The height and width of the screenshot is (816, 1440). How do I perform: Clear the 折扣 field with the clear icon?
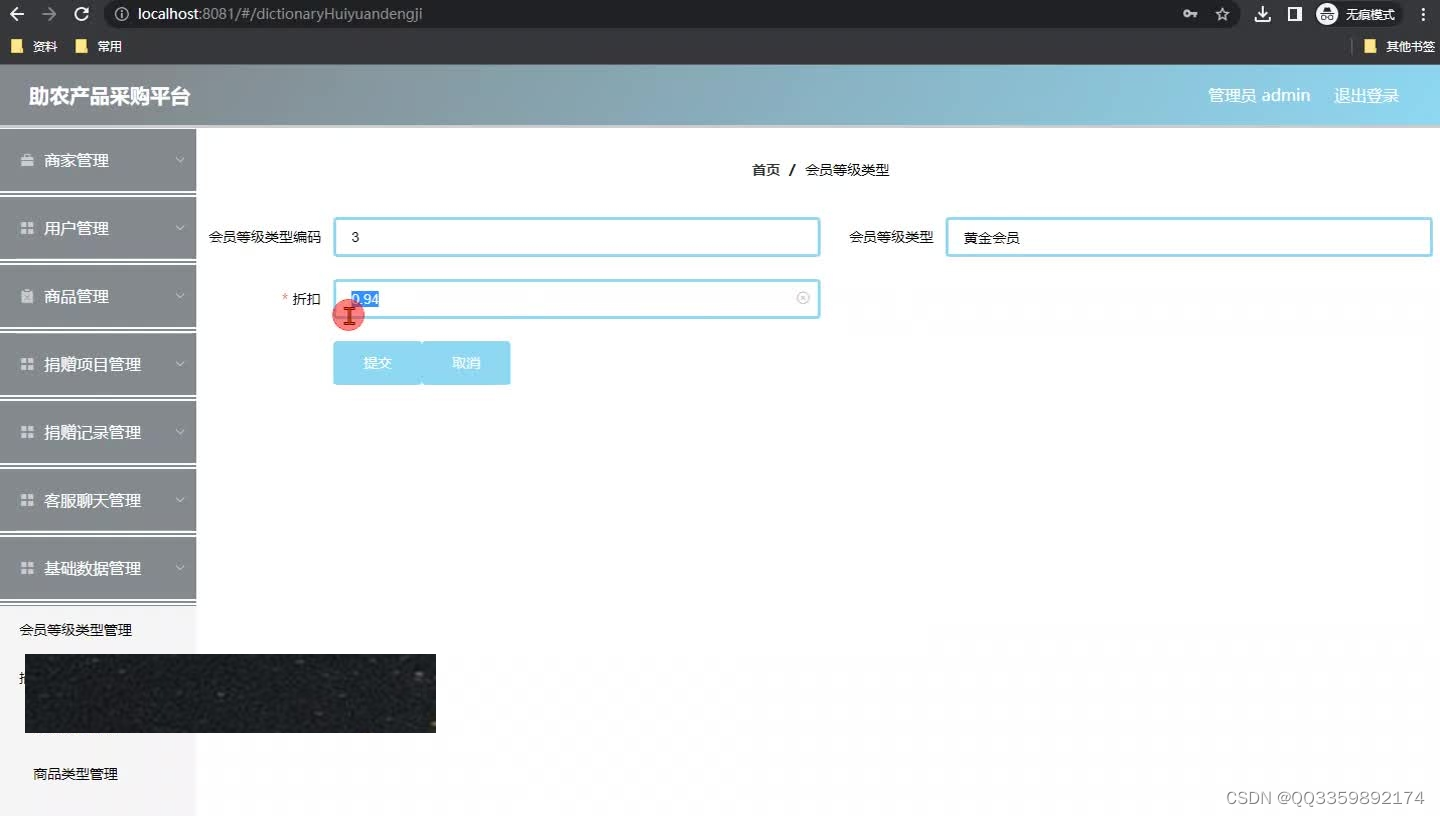[803, 298]
